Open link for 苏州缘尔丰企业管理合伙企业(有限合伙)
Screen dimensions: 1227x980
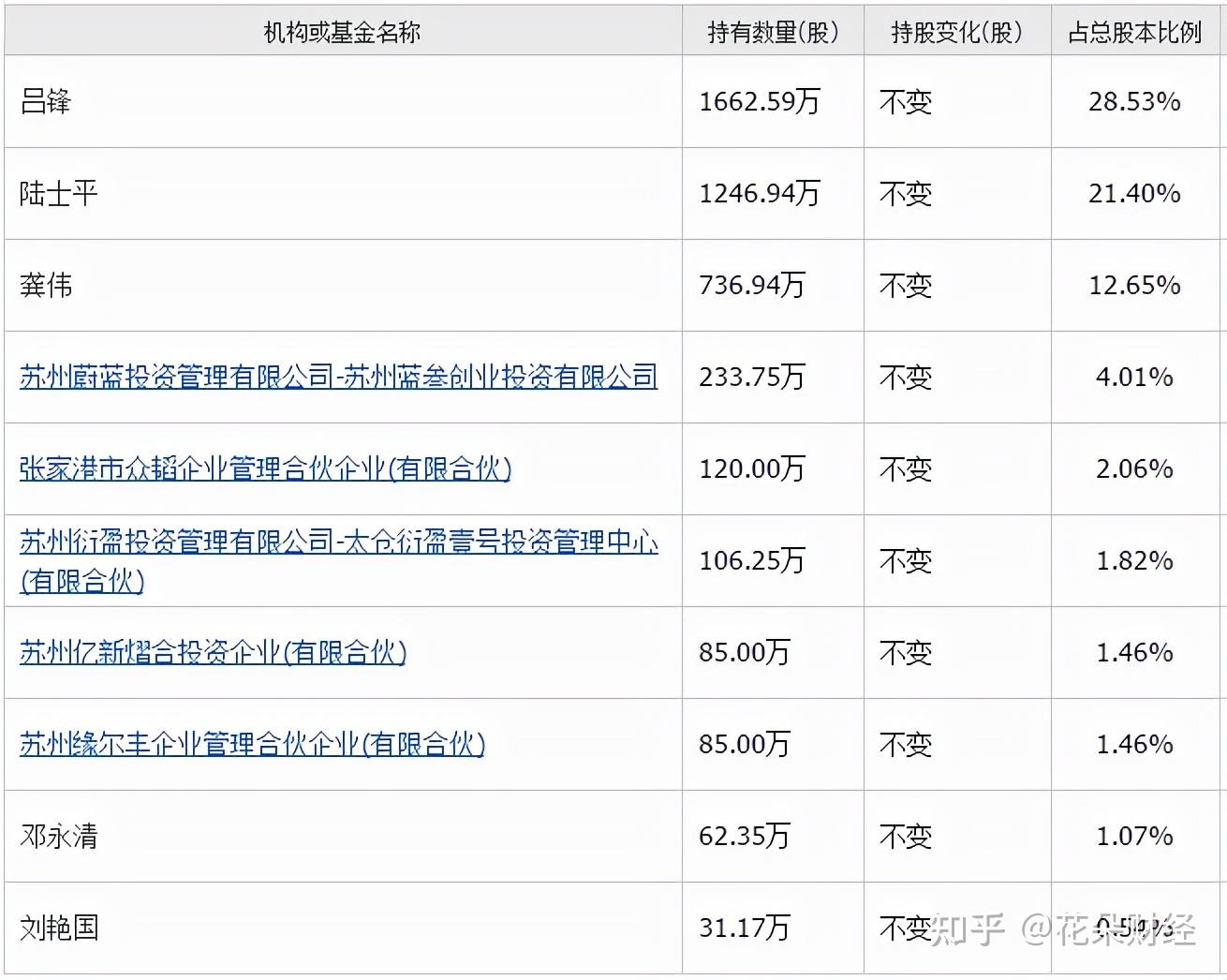click(x=252, y=745)
